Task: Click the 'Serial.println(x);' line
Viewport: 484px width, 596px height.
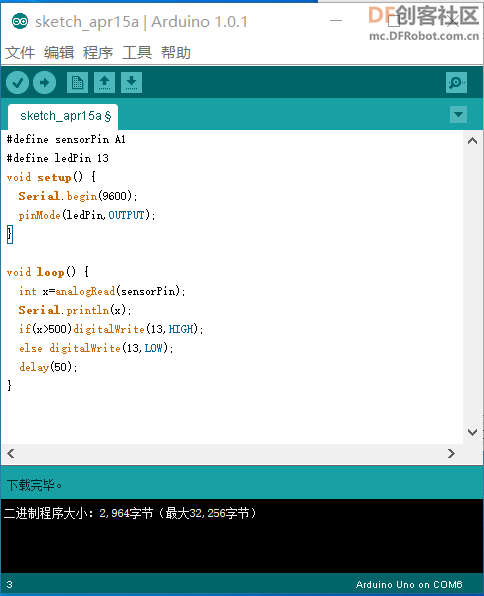Action: point(75,310)
